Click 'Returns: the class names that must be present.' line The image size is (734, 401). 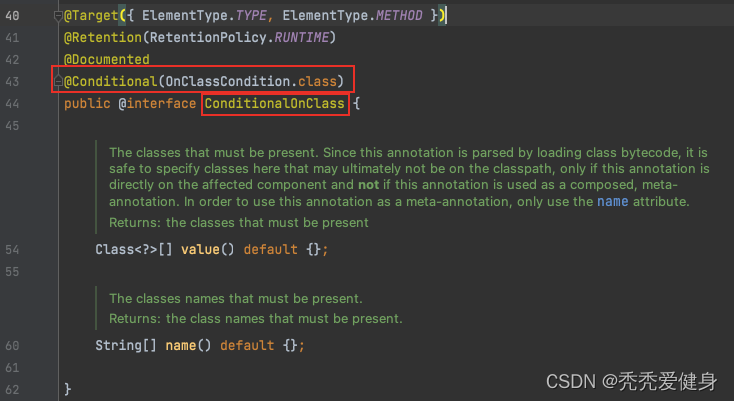pyautogui.click(x=256, y=319)
